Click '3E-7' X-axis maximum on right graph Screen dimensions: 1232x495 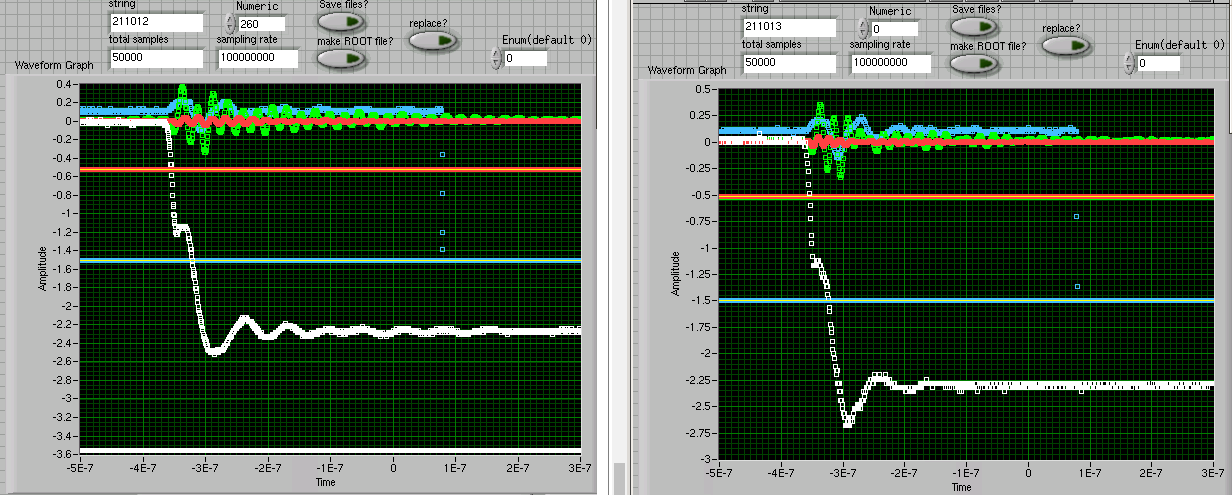(1215, 473)
